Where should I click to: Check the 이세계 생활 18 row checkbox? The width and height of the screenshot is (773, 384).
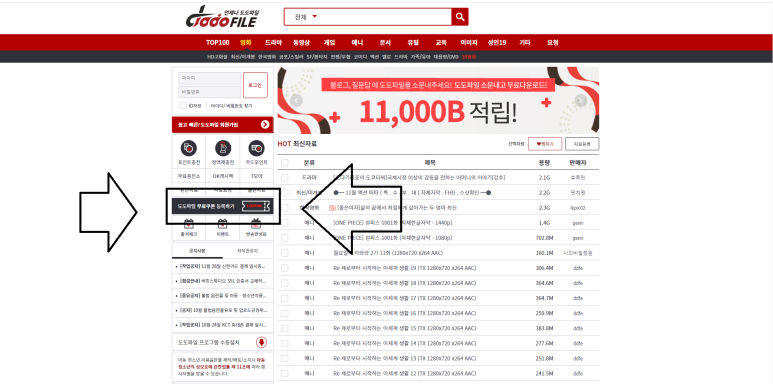tap(284, 283)
